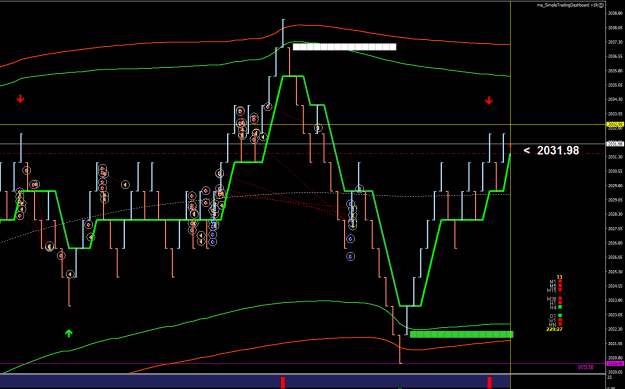Click the M15 timeframe signal square

coord(560,290)
